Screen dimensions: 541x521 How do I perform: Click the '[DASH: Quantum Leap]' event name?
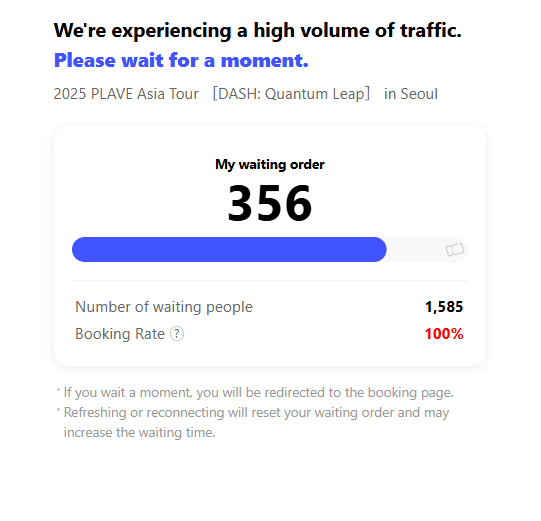(291, 94)
